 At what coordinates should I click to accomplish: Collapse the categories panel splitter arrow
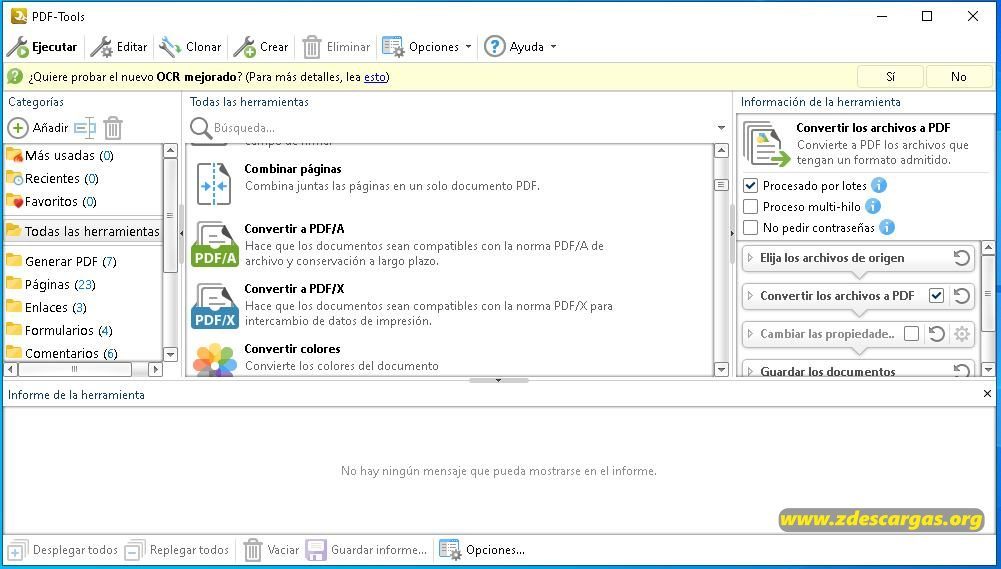pyautogui.click(x=182, y=234)
